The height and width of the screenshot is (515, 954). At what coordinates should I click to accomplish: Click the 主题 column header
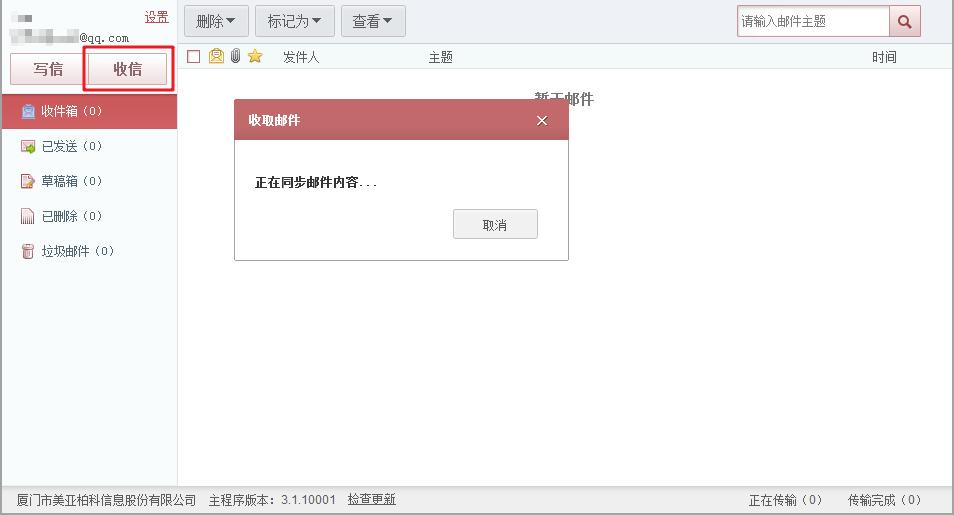[x=440, y=57]
